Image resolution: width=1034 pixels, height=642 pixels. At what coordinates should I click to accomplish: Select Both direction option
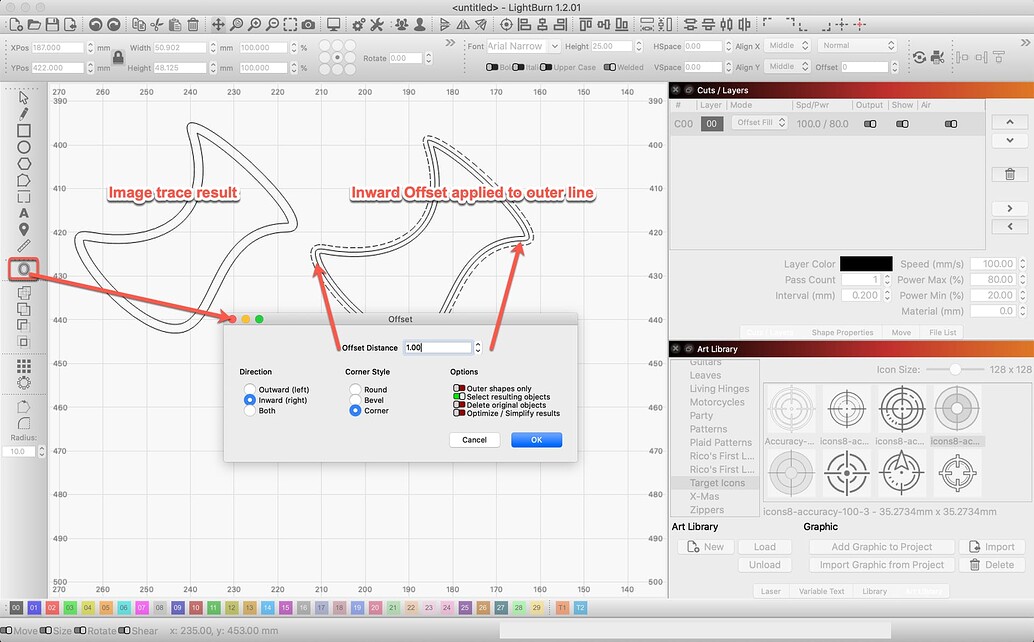click(x=249, y=411)
